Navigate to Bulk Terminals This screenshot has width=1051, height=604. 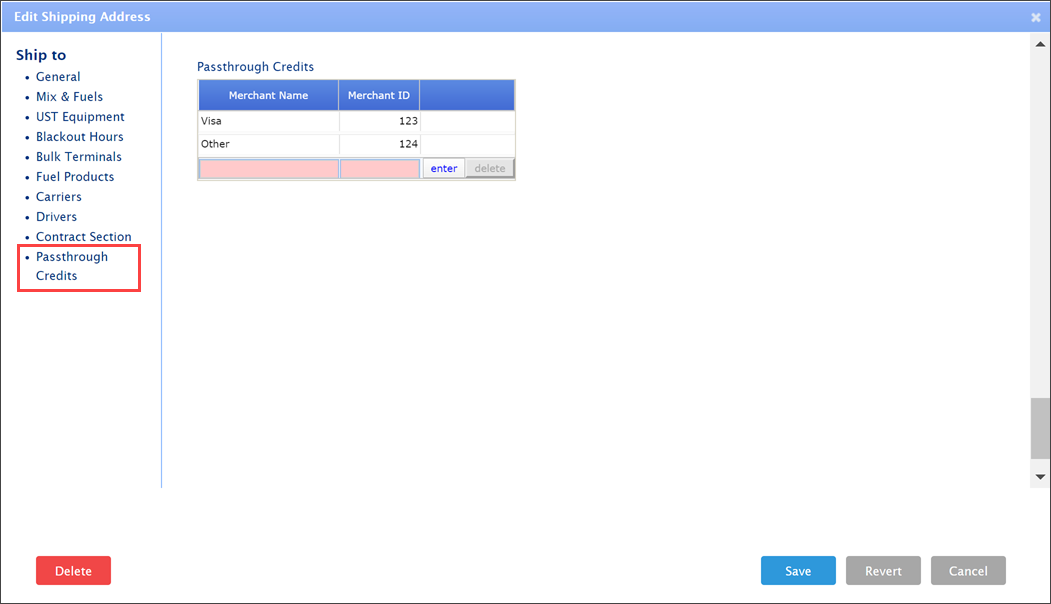[79, 157]
